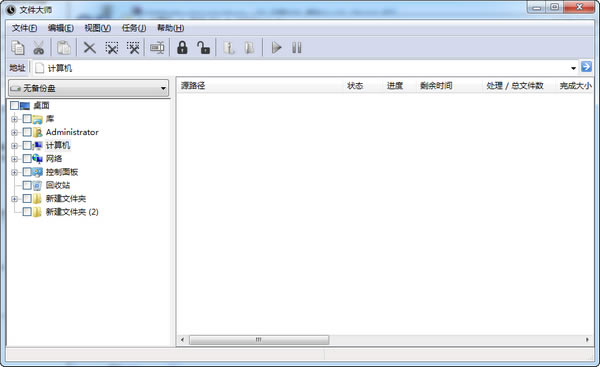This screenshot has height=367, width=600.
Task: Select the 控制面板 label in tree
Action: [62, 172]
